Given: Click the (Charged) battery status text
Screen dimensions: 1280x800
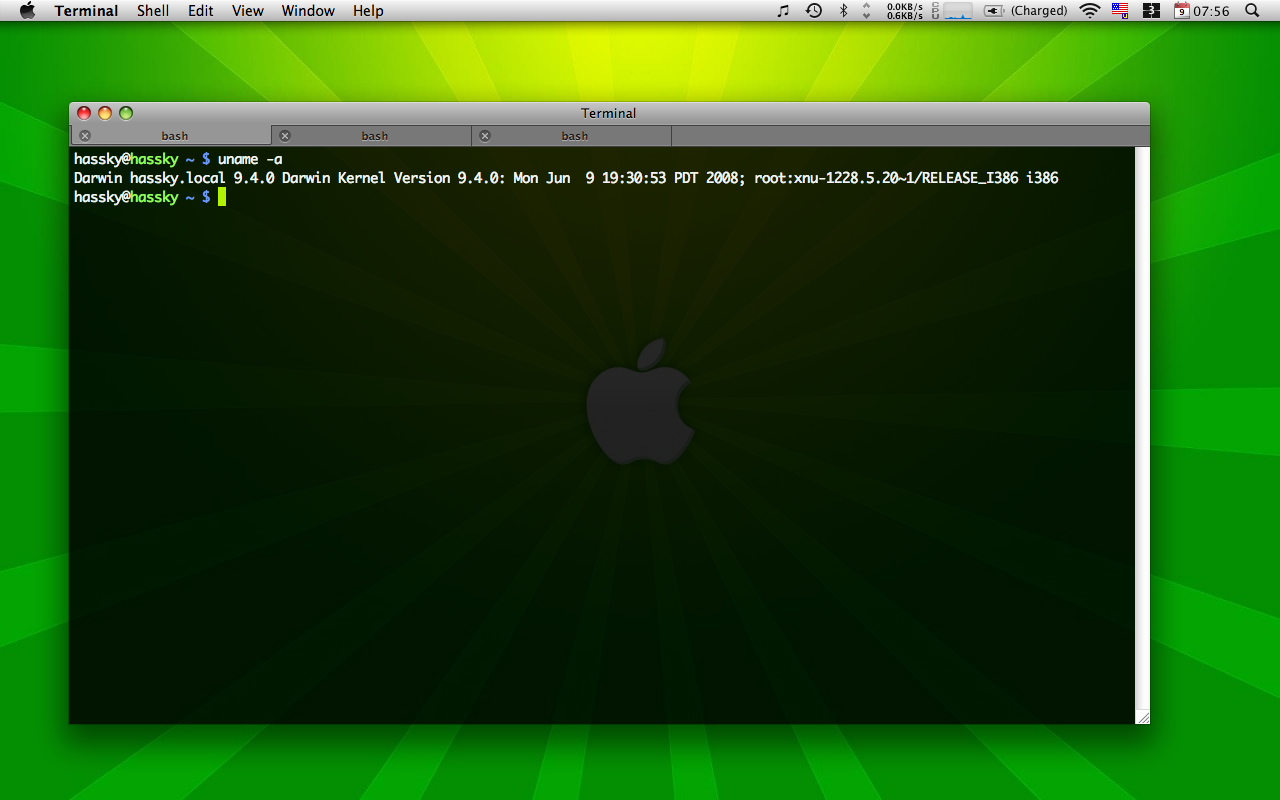Looking at the screenshot, I should (1039, 11).
